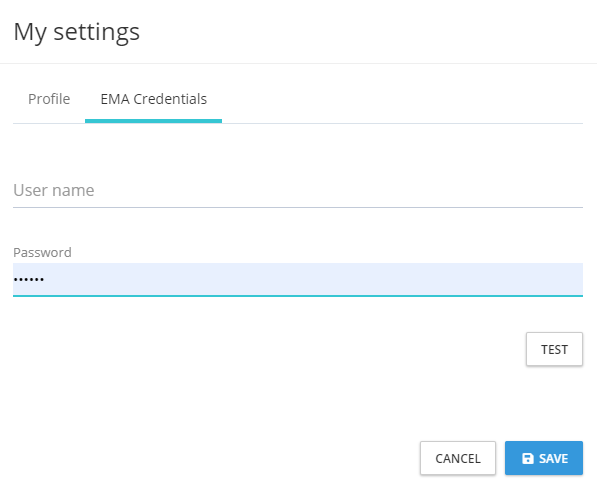Click the teal underline below EMA Credentials

coord(153,121)
